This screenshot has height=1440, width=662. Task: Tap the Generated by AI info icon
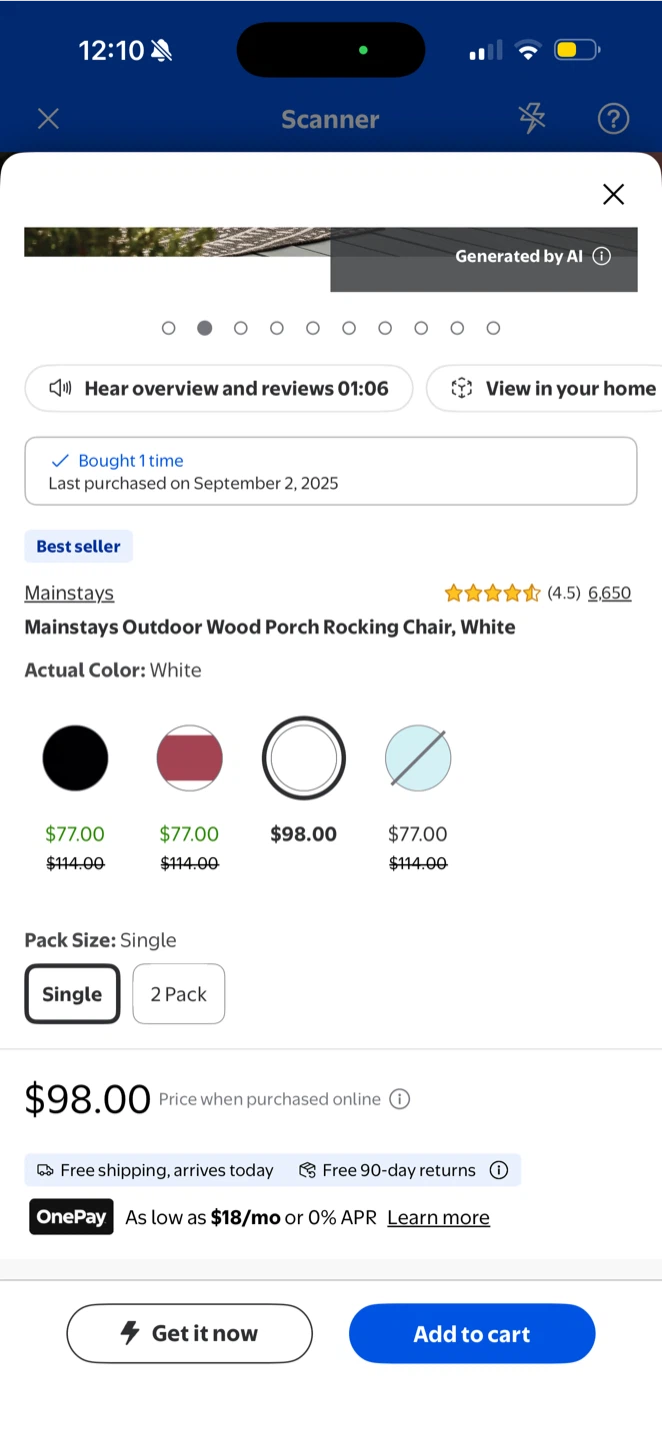coord(601,256)
